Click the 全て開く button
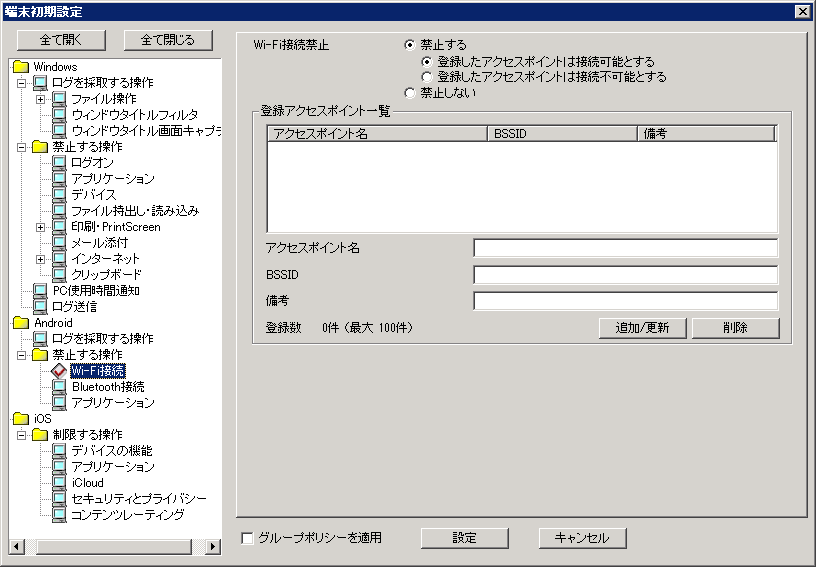Screen dimensions: 816x567 tap(61, 40)
